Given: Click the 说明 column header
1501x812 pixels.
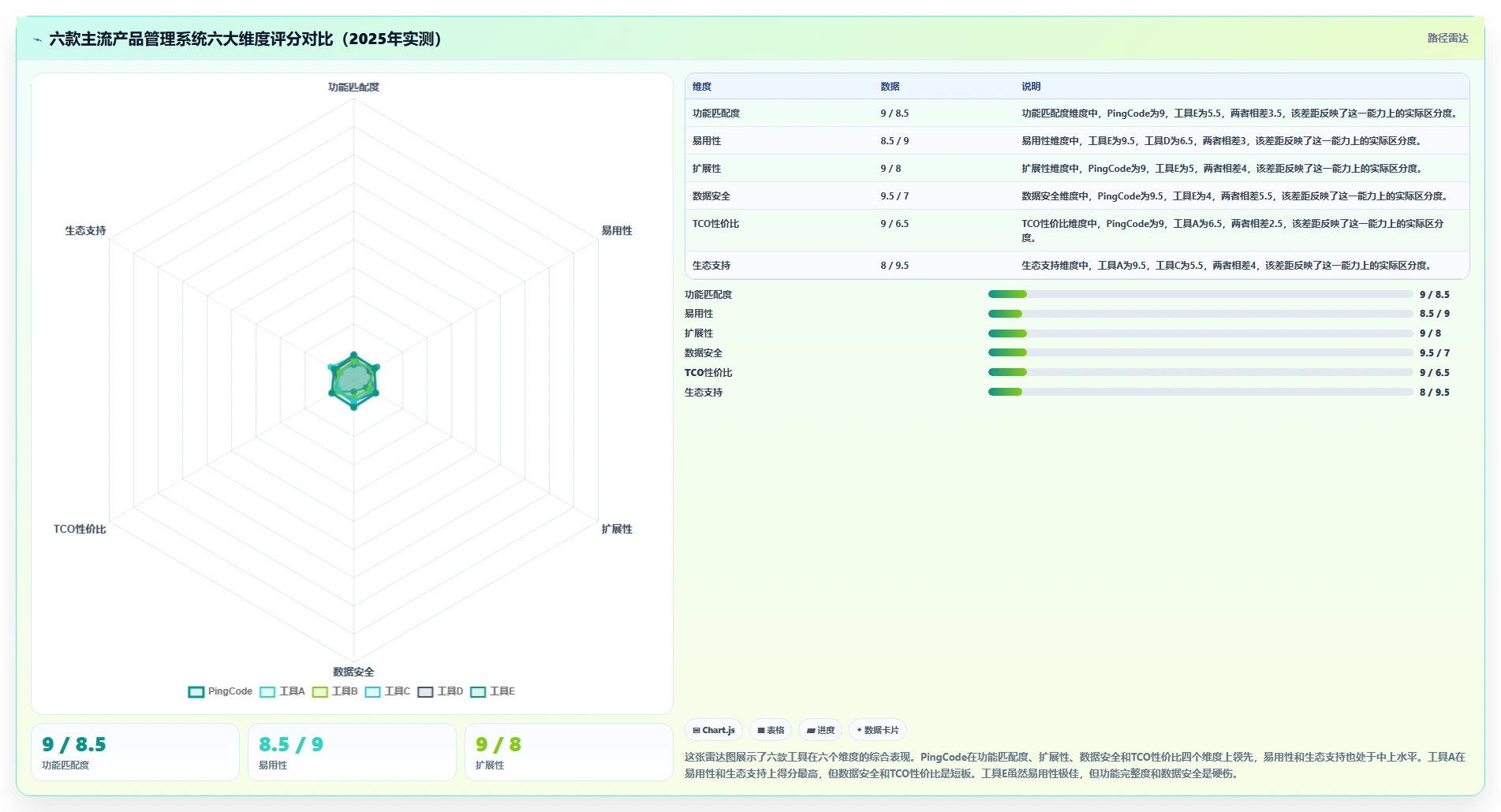Looking at the screenshot, I should pyautogui.click(x=1031, y=87).
